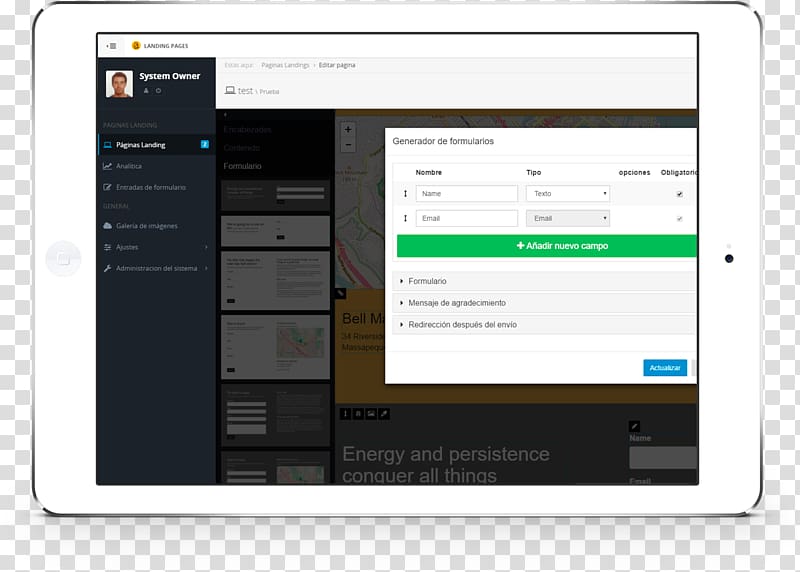The width and height of the screenshot is (800, 572).
Task: Click the image icon in block toolbar
Action: coord(371,414)
